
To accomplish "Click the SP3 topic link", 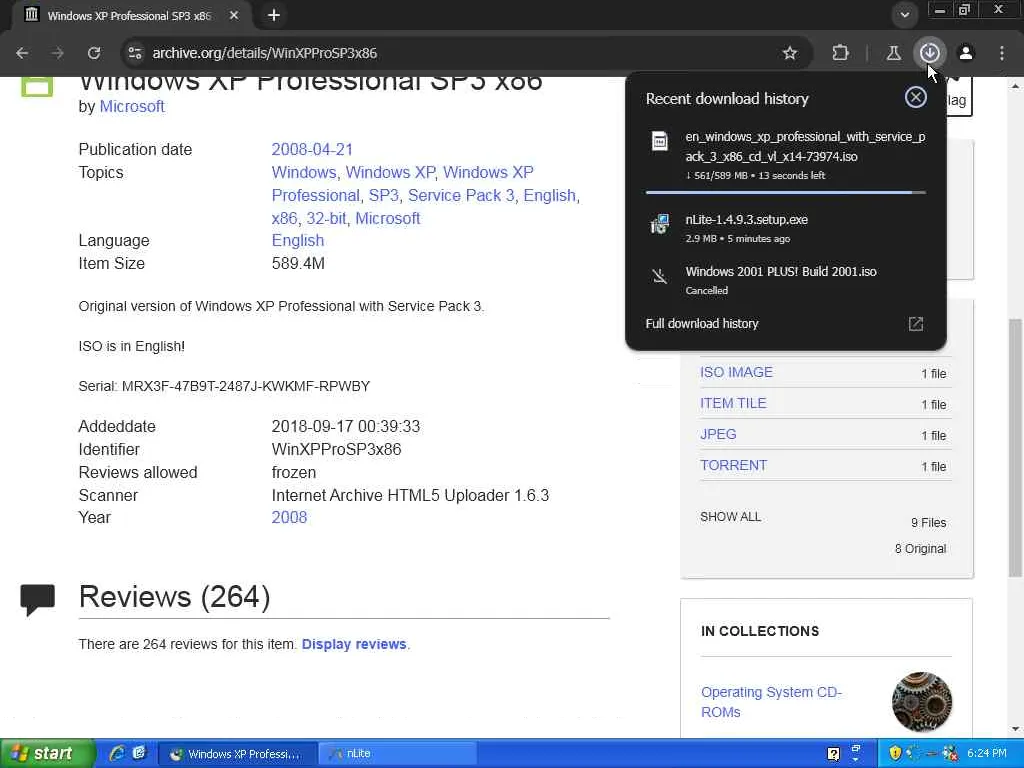I will pos(383,195).
